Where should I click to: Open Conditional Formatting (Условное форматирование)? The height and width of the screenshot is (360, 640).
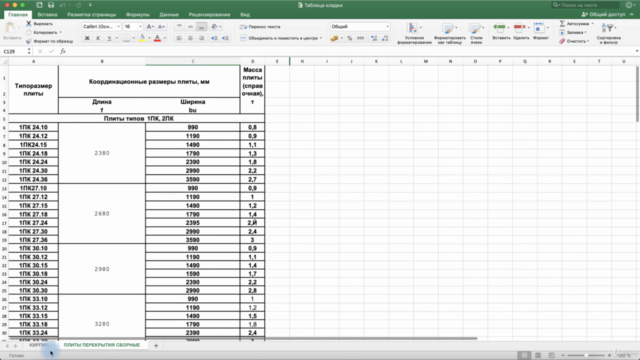tap(414, 33)
